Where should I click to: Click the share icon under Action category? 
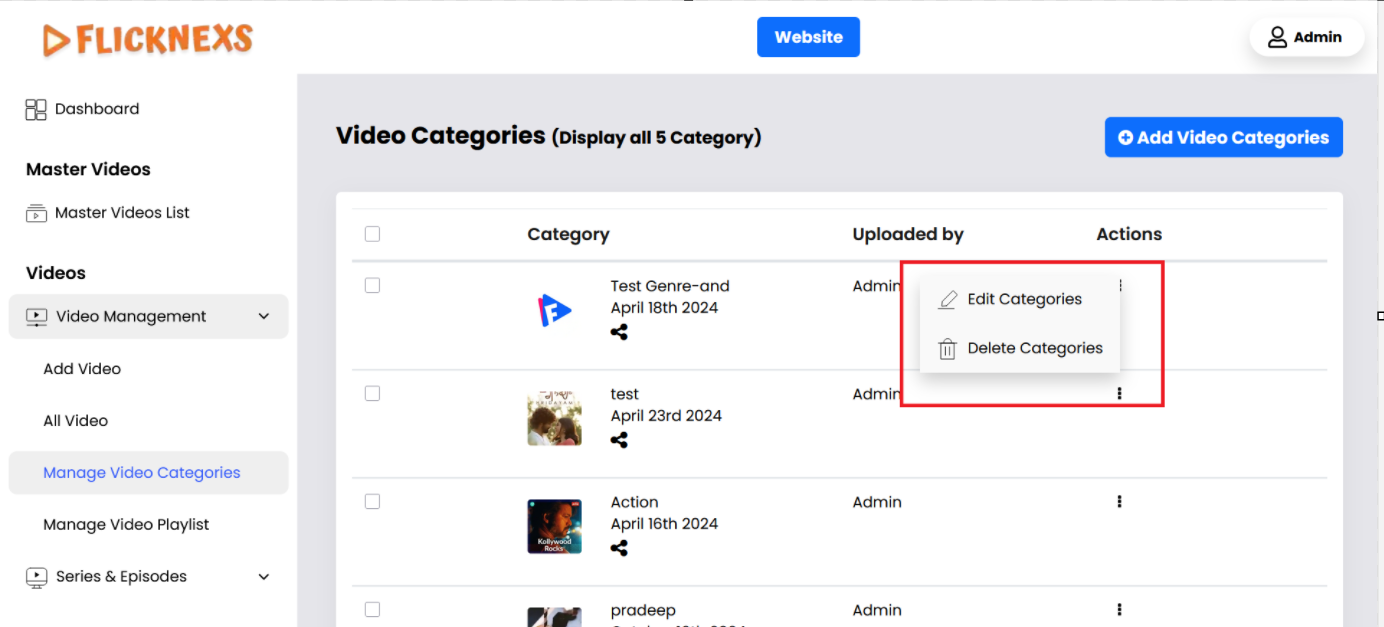619,548
